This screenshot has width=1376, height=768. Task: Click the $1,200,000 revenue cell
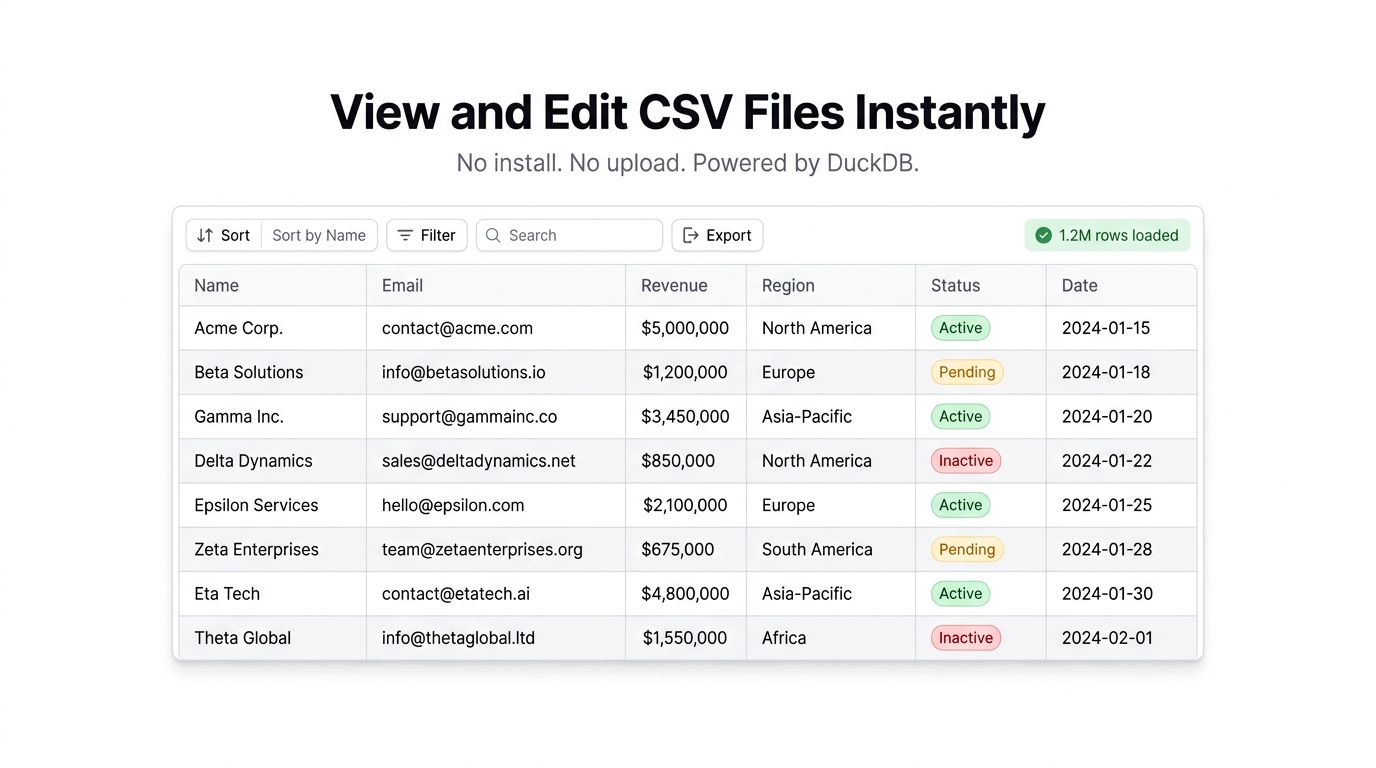[686, 372]
